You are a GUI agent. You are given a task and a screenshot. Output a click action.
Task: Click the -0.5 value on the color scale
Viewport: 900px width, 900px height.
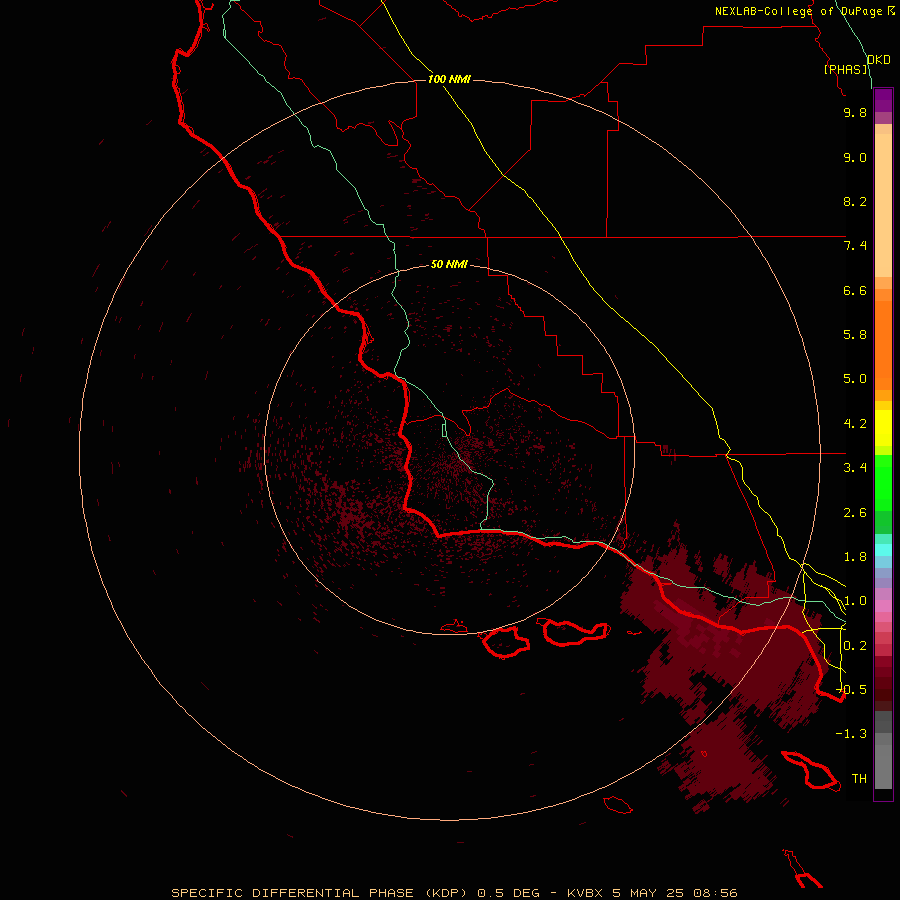pos(851,690)
